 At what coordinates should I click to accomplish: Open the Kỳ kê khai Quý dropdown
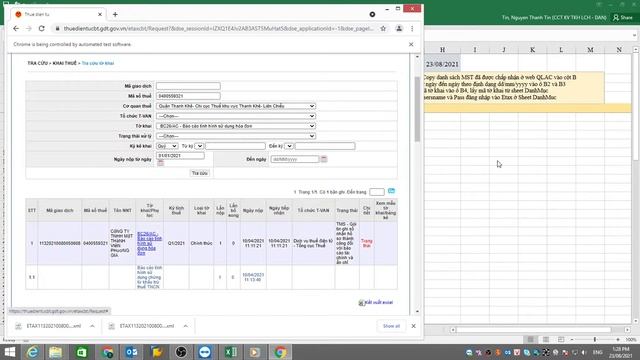(167, 146)
